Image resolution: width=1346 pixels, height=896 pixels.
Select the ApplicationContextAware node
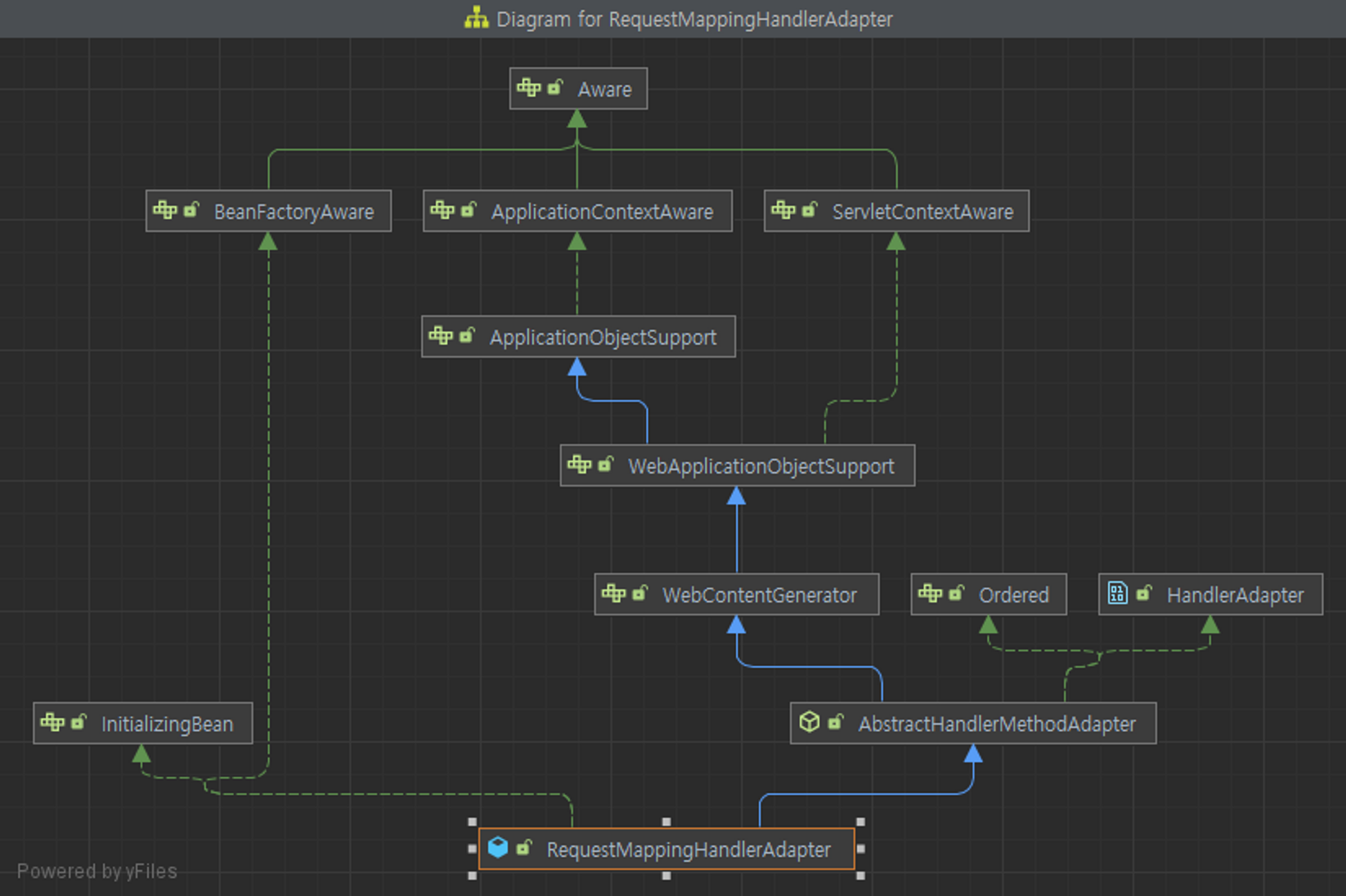click(x=602, y=212)
